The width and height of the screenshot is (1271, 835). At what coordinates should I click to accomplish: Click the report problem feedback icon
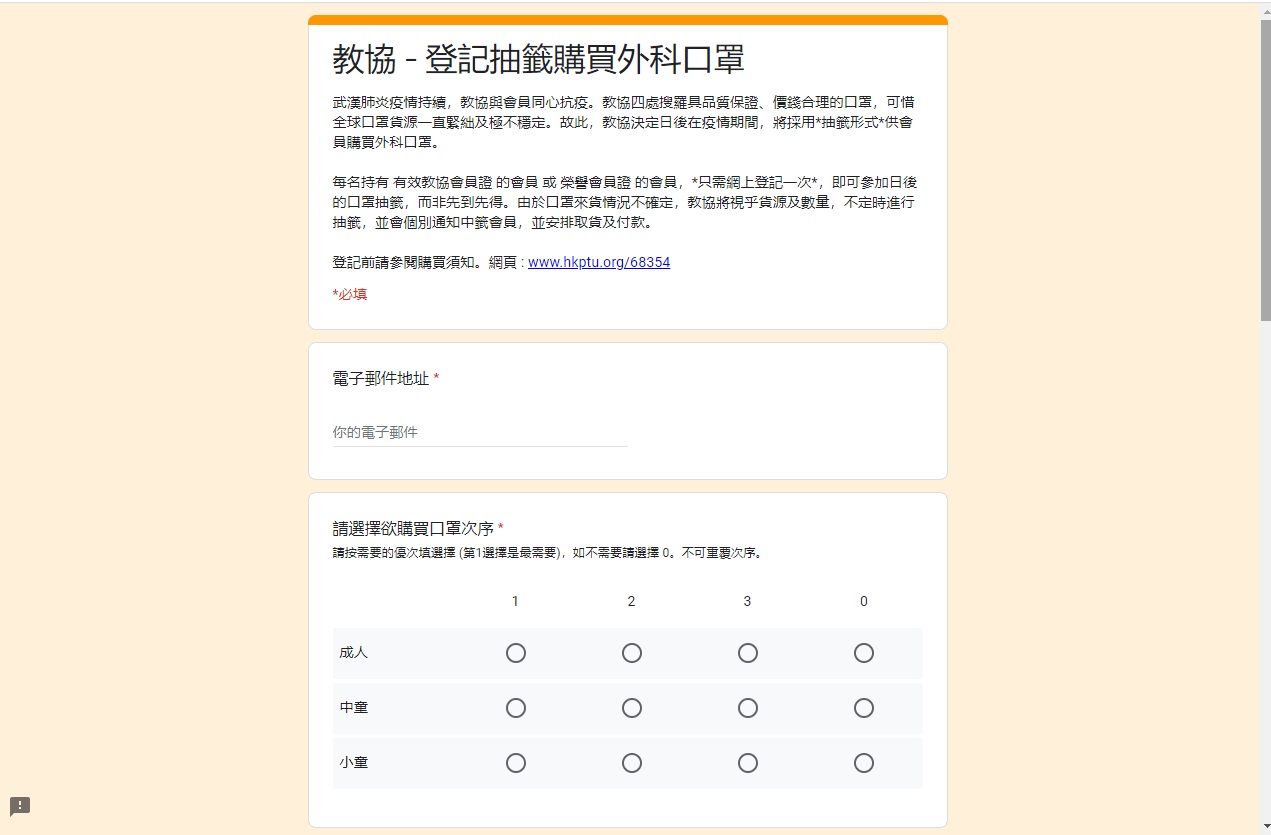(20, 806)
